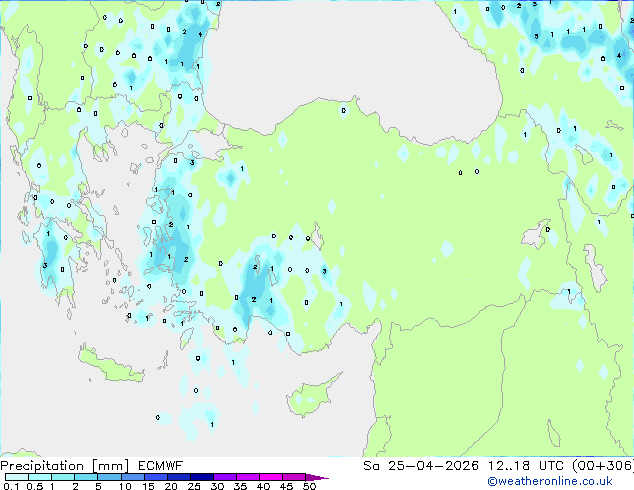
Task: Click the 45–50 mm legend swatch
Action: tap(294, 477)
